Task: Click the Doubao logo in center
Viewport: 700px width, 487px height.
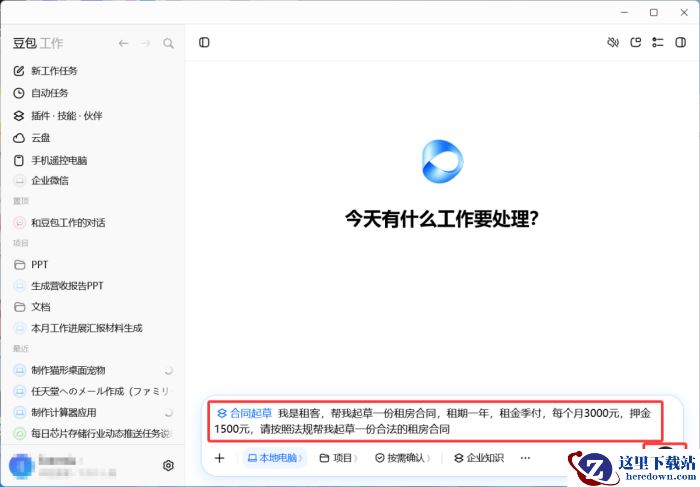Action: (x=442, y=161)
